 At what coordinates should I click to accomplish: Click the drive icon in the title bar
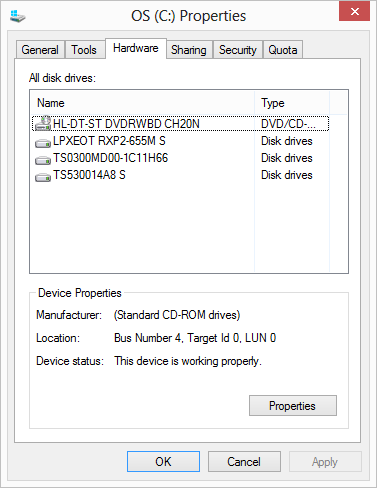pos(18,16)
